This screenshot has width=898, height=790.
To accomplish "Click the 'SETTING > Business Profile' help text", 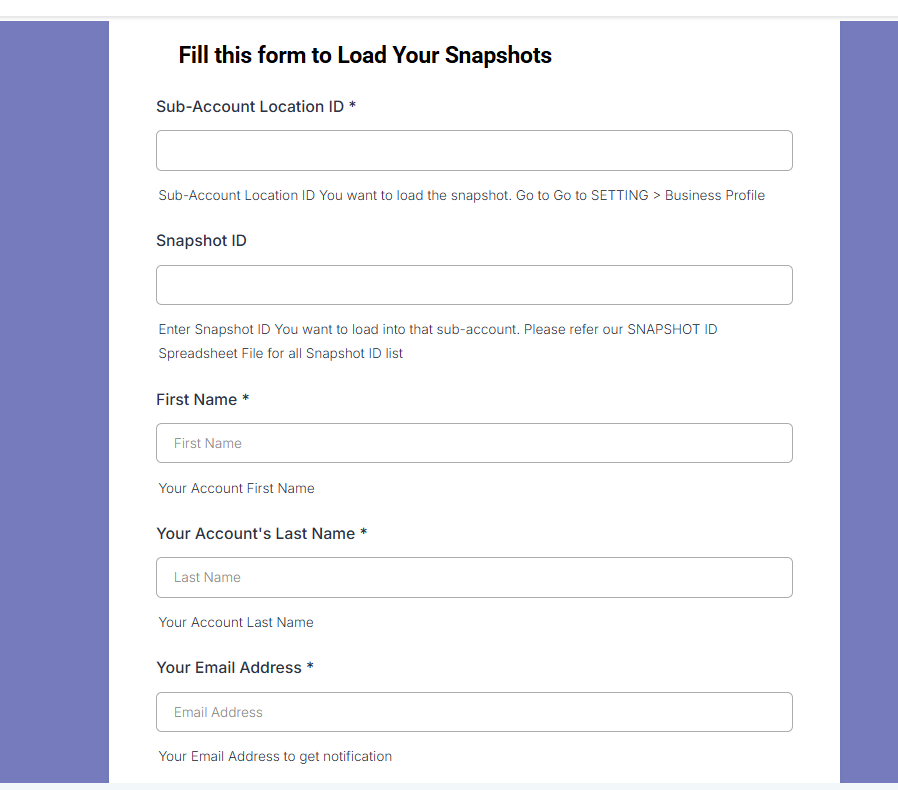I will (678, 195).
